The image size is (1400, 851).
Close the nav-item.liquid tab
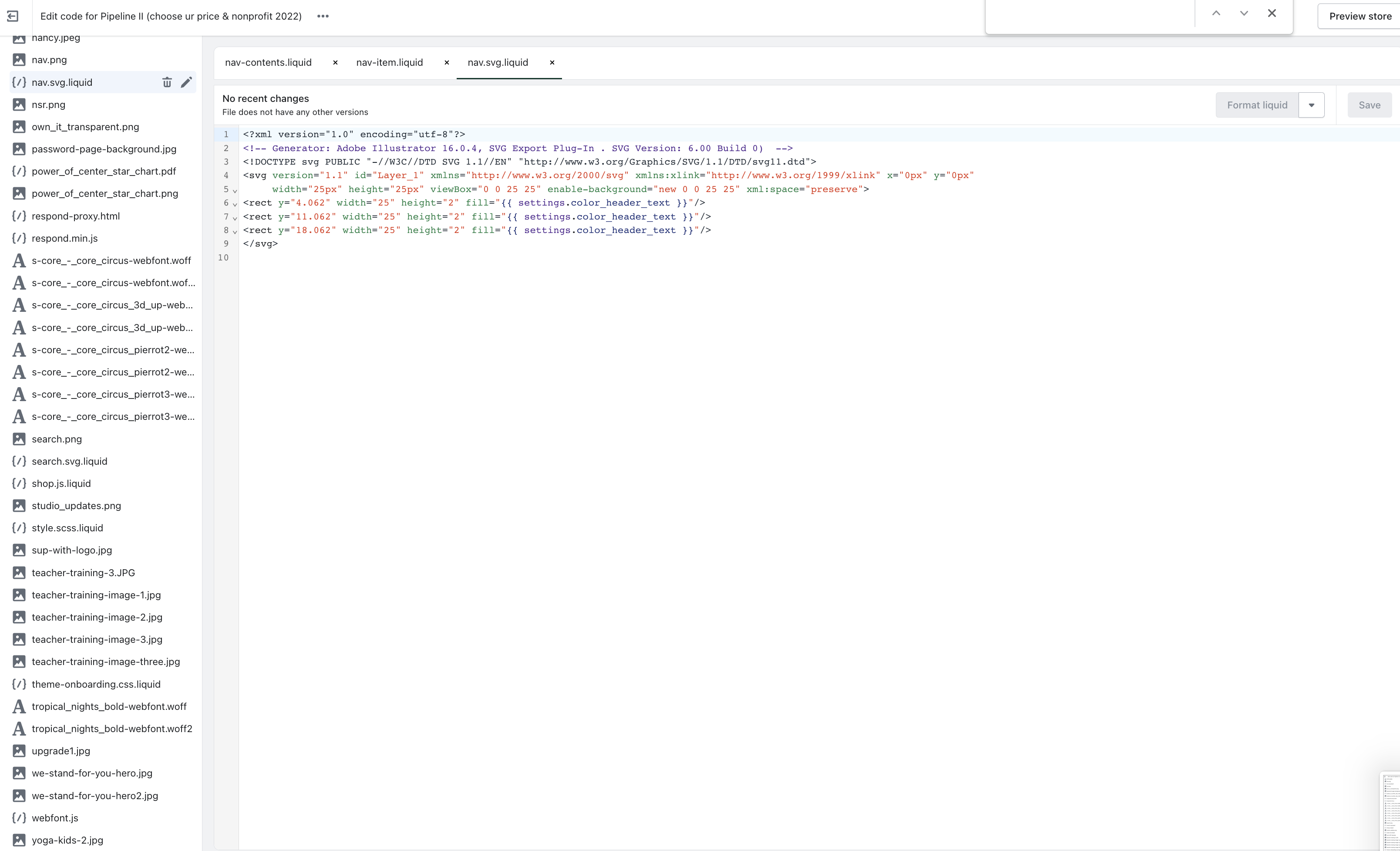pos(447,63)
